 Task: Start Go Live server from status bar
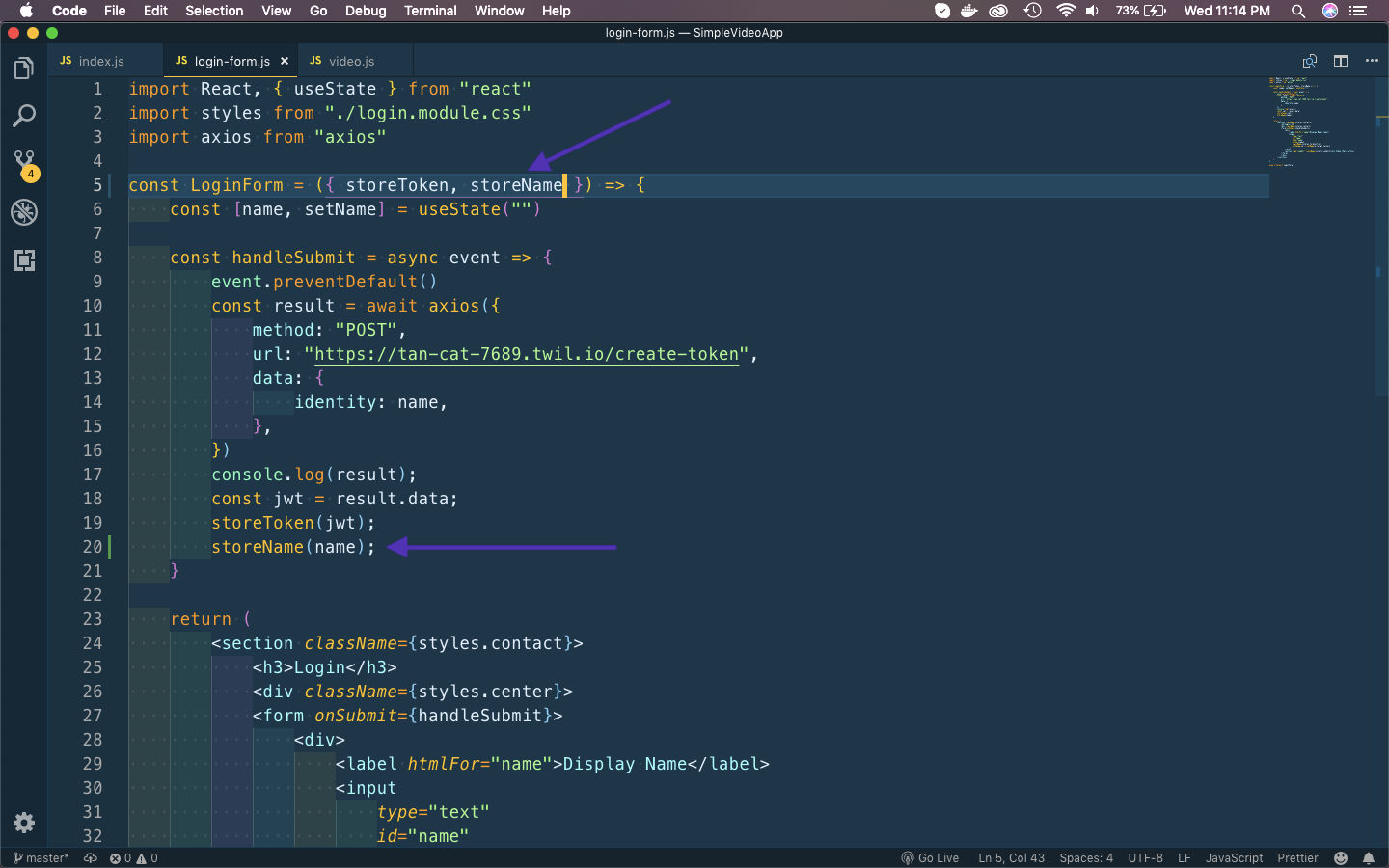[x=930, y=858]
